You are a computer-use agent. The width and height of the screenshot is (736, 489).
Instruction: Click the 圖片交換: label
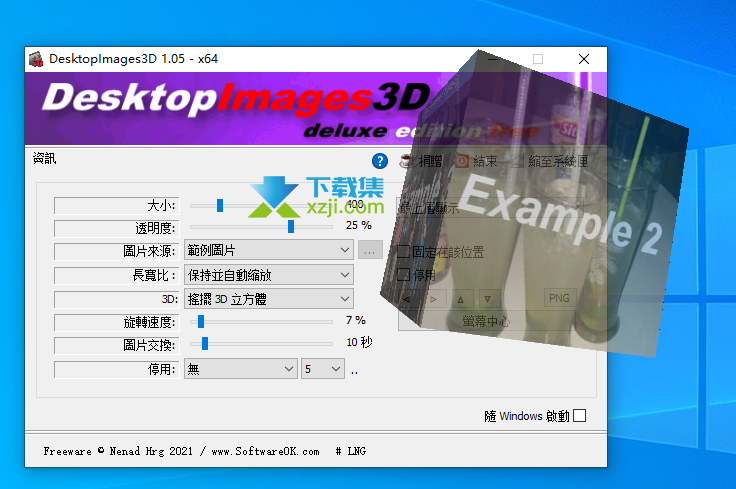[116, 345]
